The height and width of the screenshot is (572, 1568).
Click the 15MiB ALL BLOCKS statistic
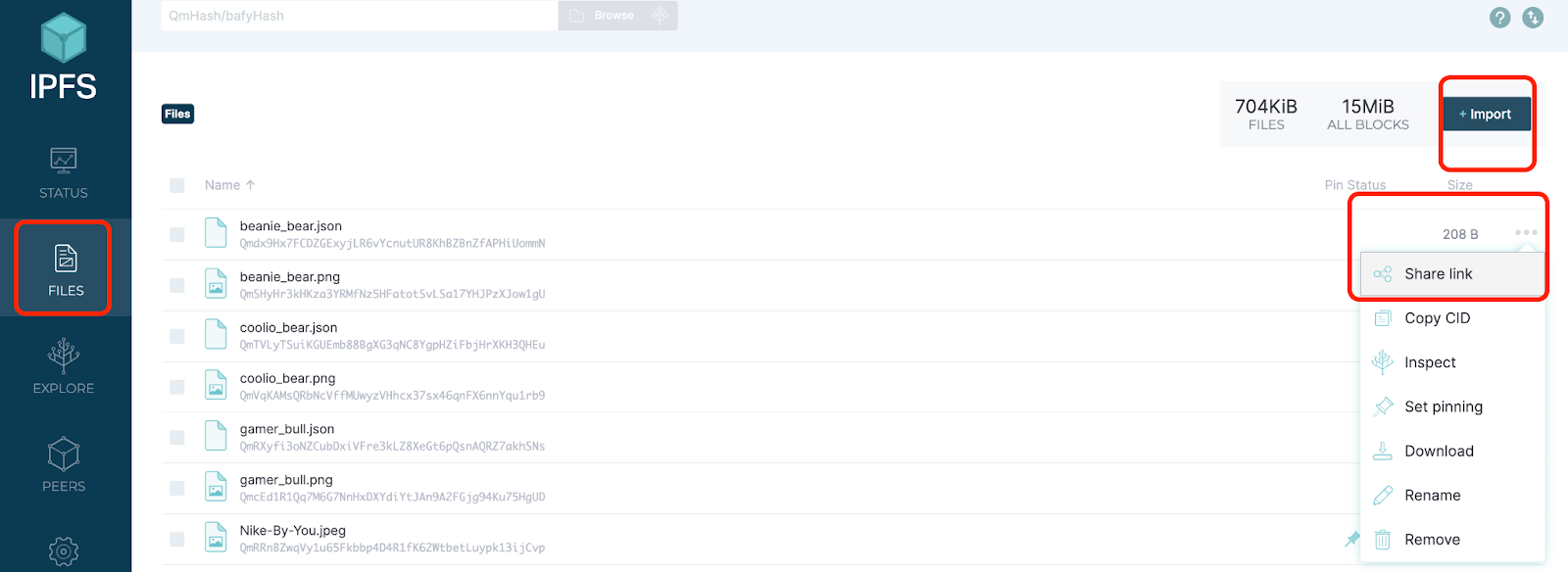[1368, 115]
